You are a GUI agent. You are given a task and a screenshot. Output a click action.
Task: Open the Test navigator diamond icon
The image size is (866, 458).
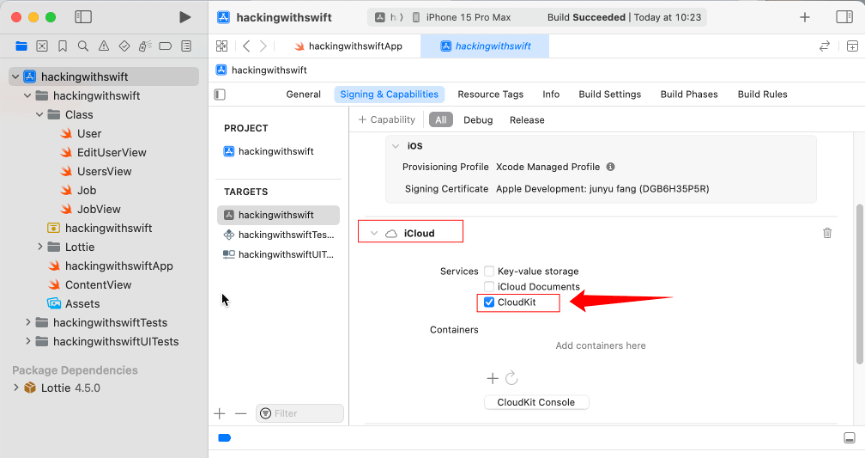[124, 46]
